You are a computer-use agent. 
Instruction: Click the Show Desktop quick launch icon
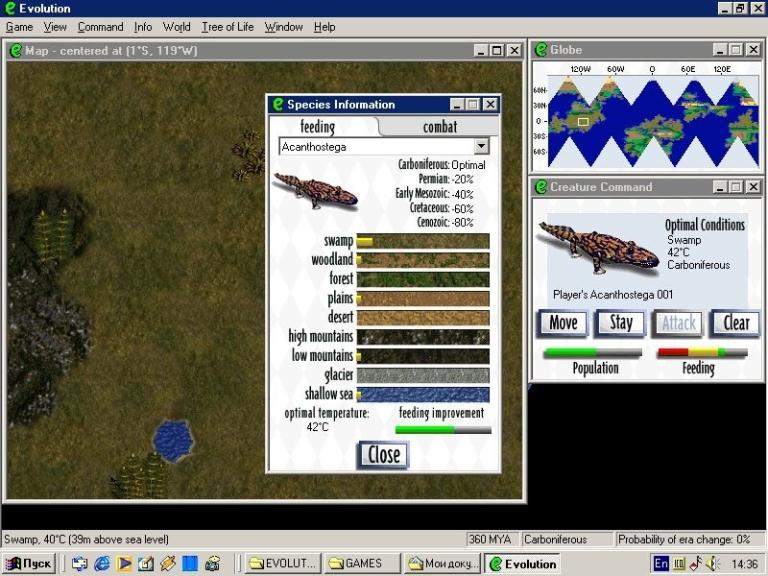click(x=80, y=564)
